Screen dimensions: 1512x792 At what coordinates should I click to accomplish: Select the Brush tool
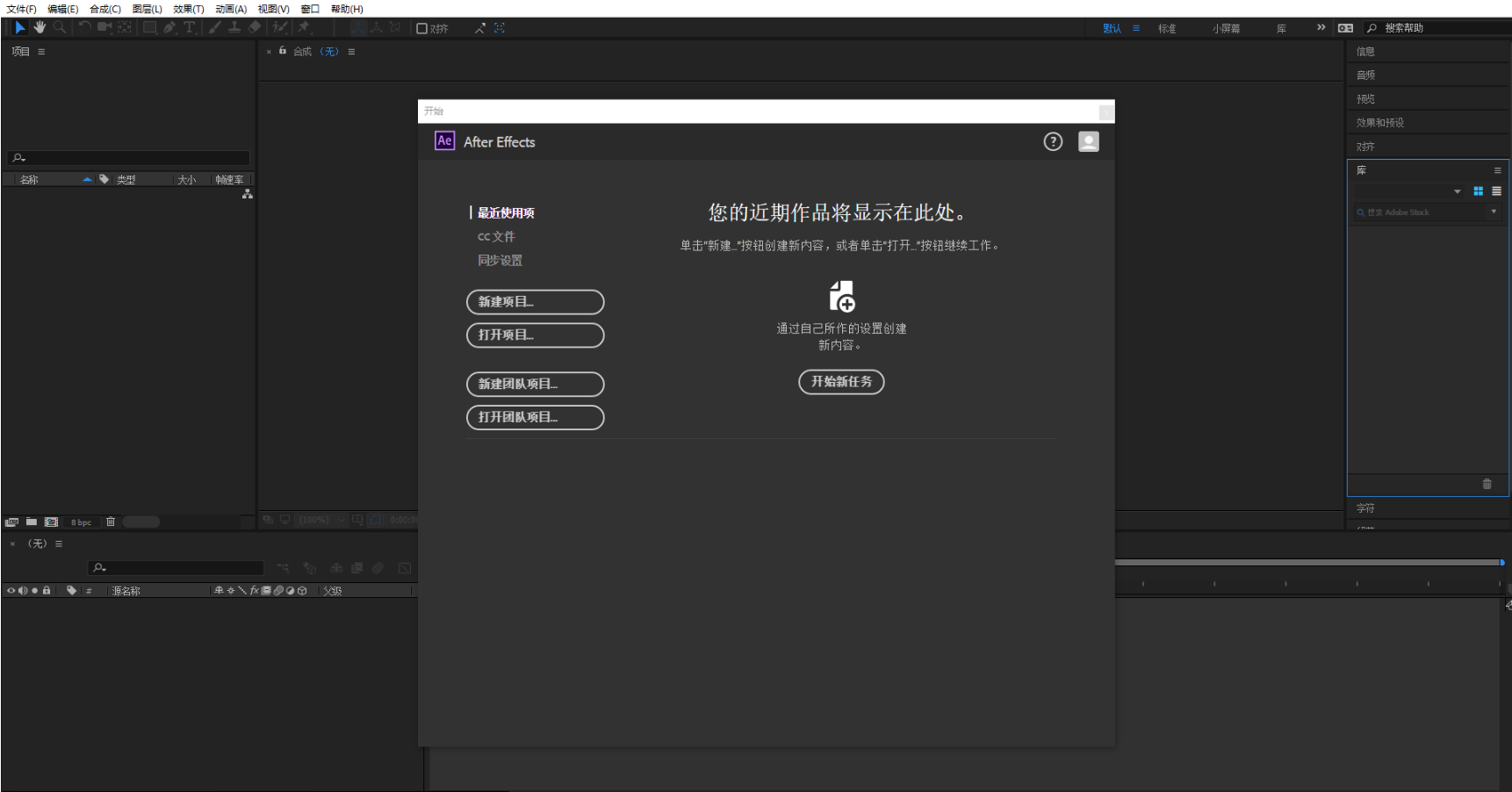click(215, 28)
